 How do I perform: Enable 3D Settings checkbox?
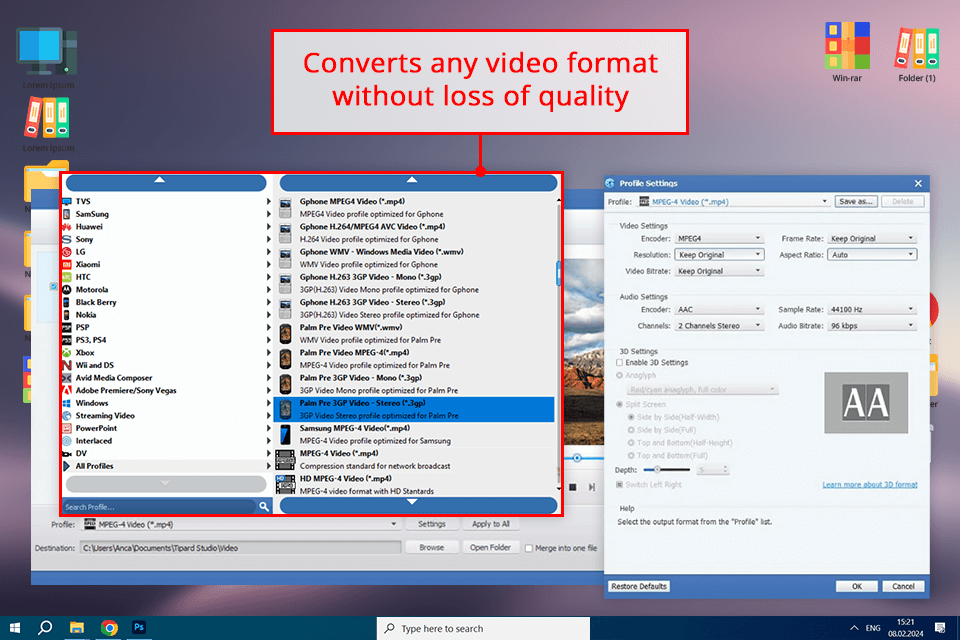[x=620, y=363]
